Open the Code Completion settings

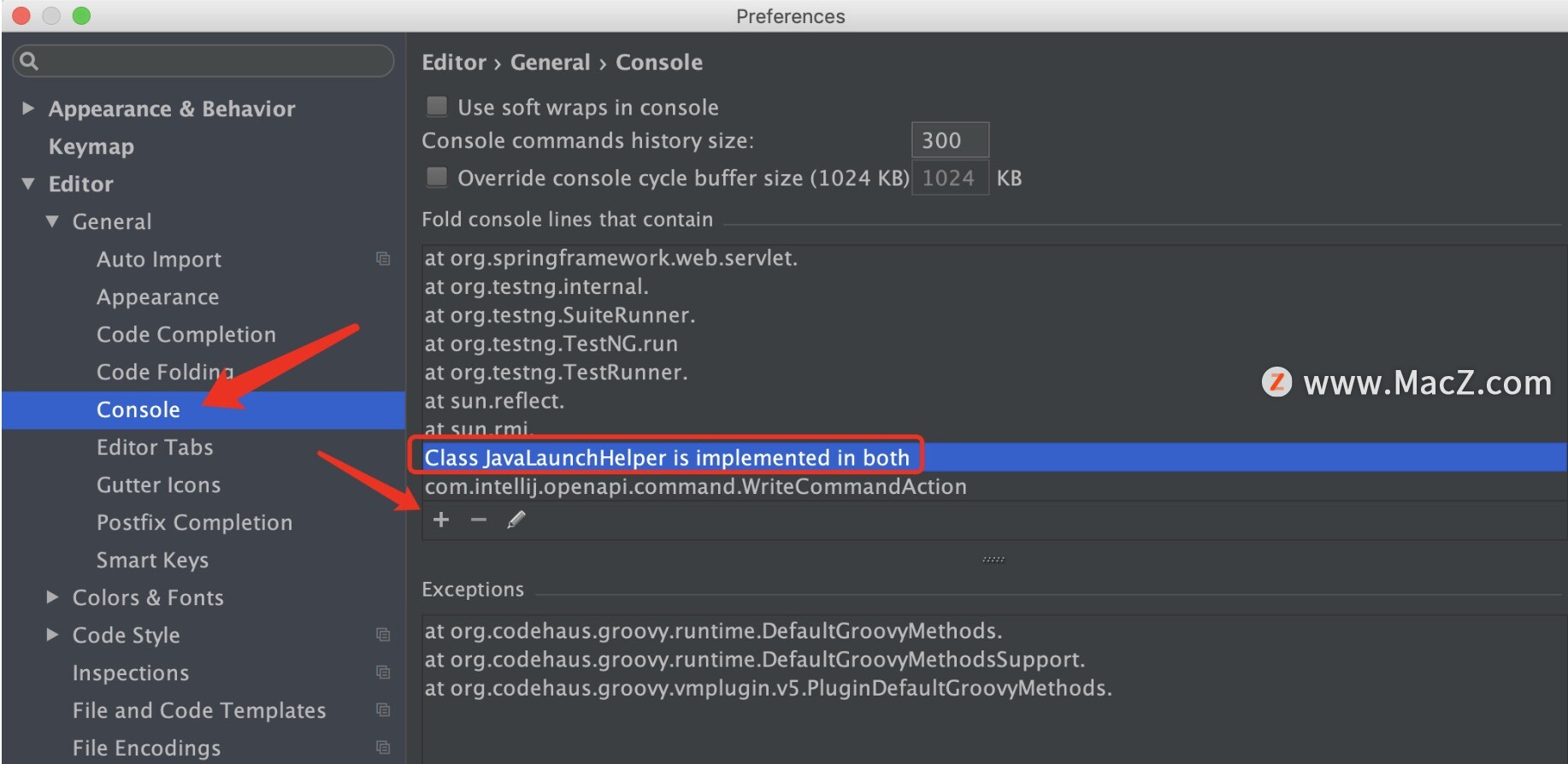coord(186,334)
